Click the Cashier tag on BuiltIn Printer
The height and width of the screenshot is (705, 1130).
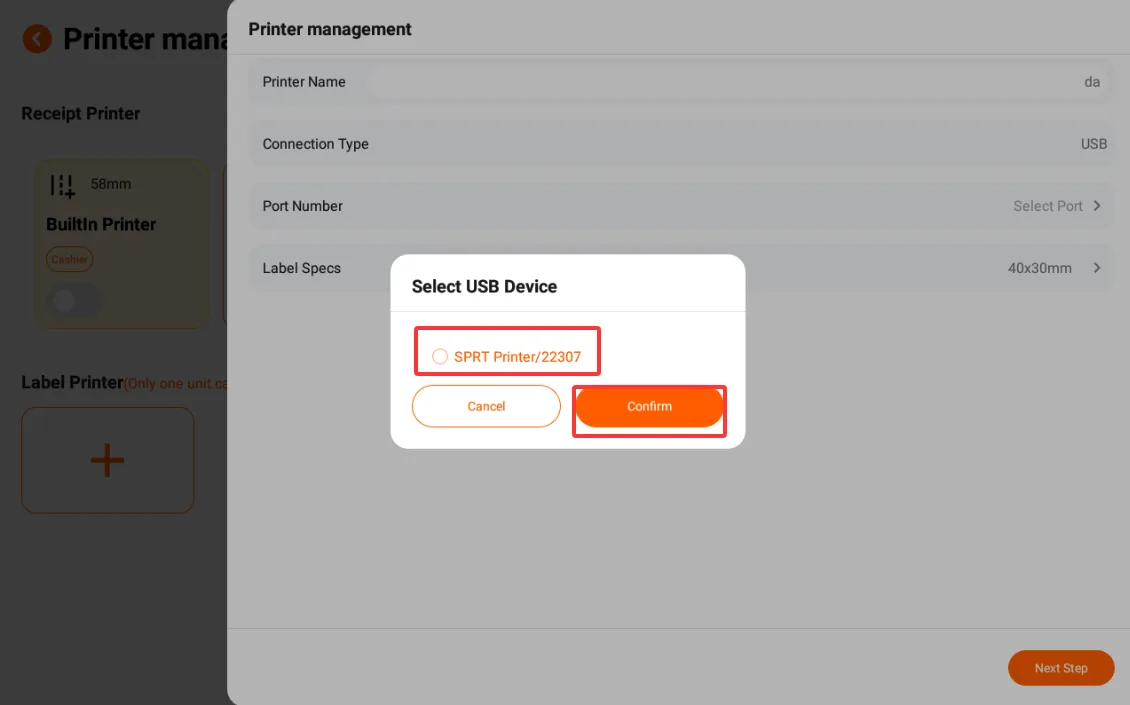pyautogui.click(x=70, y=260)
